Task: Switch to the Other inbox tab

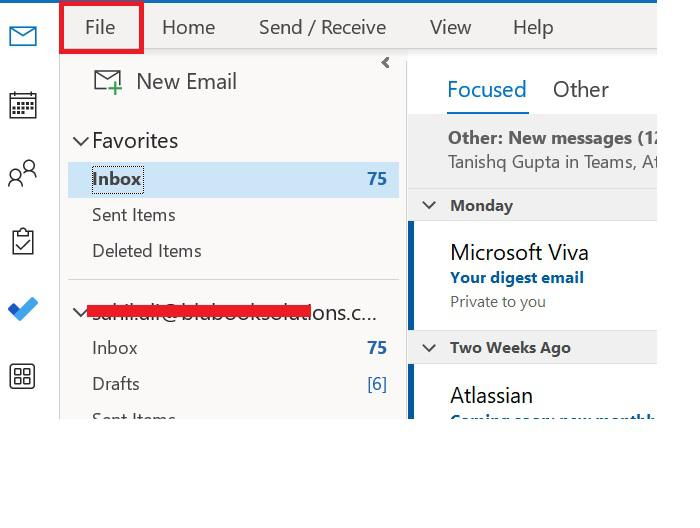Action: pos(580,89)
